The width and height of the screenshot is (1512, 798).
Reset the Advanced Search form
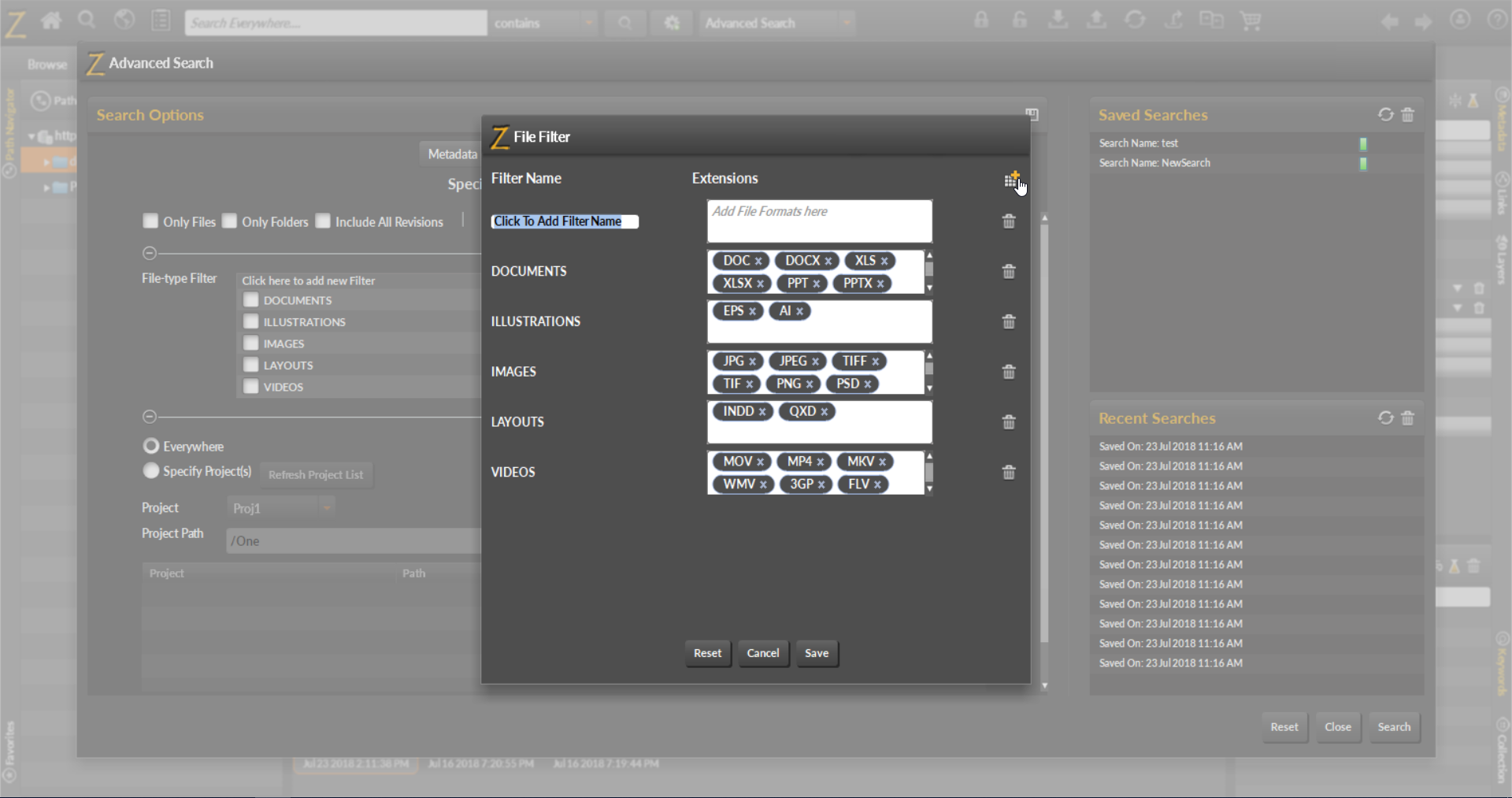click(1284, 727)
